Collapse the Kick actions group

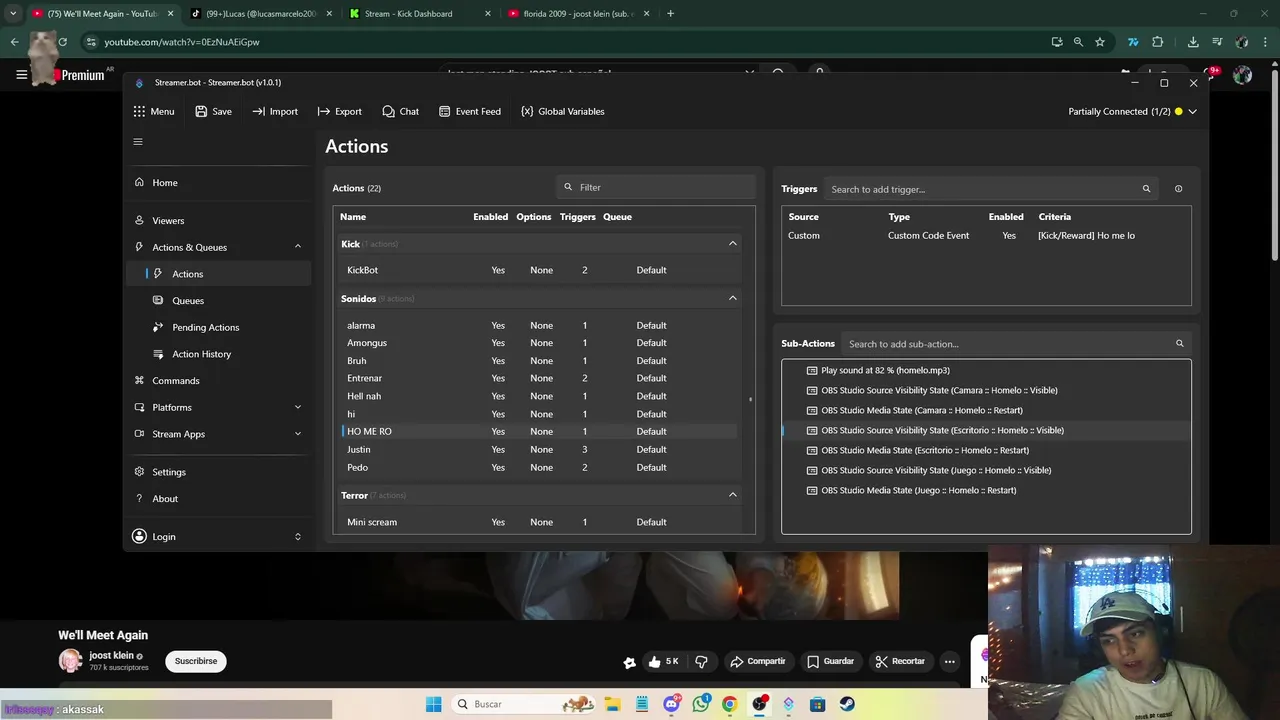(x=732, y=244)
